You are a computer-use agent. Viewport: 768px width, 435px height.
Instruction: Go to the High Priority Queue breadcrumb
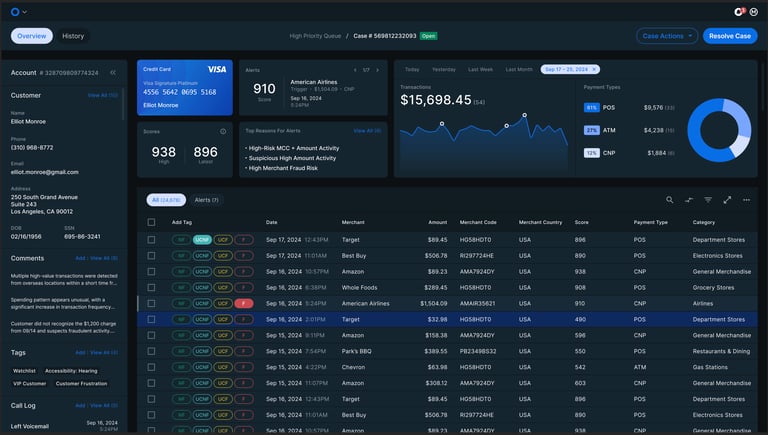coord(315,36)
